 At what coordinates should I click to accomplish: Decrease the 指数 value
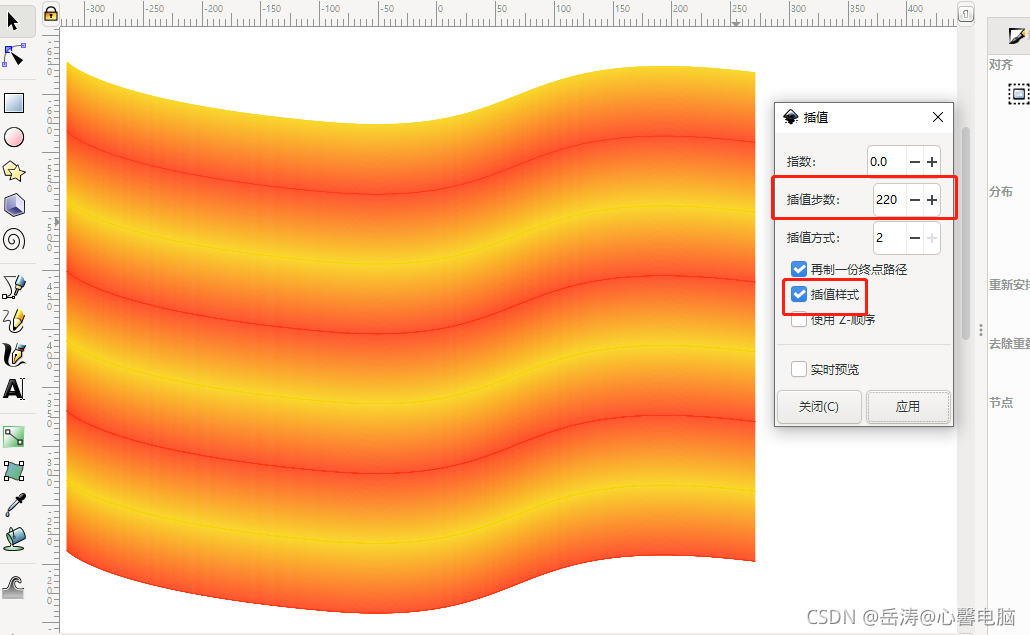click(x=914, y=162)
